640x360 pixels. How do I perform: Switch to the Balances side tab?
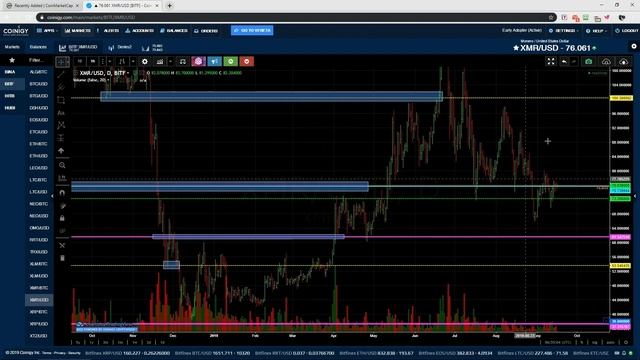(x=38, y=47)
